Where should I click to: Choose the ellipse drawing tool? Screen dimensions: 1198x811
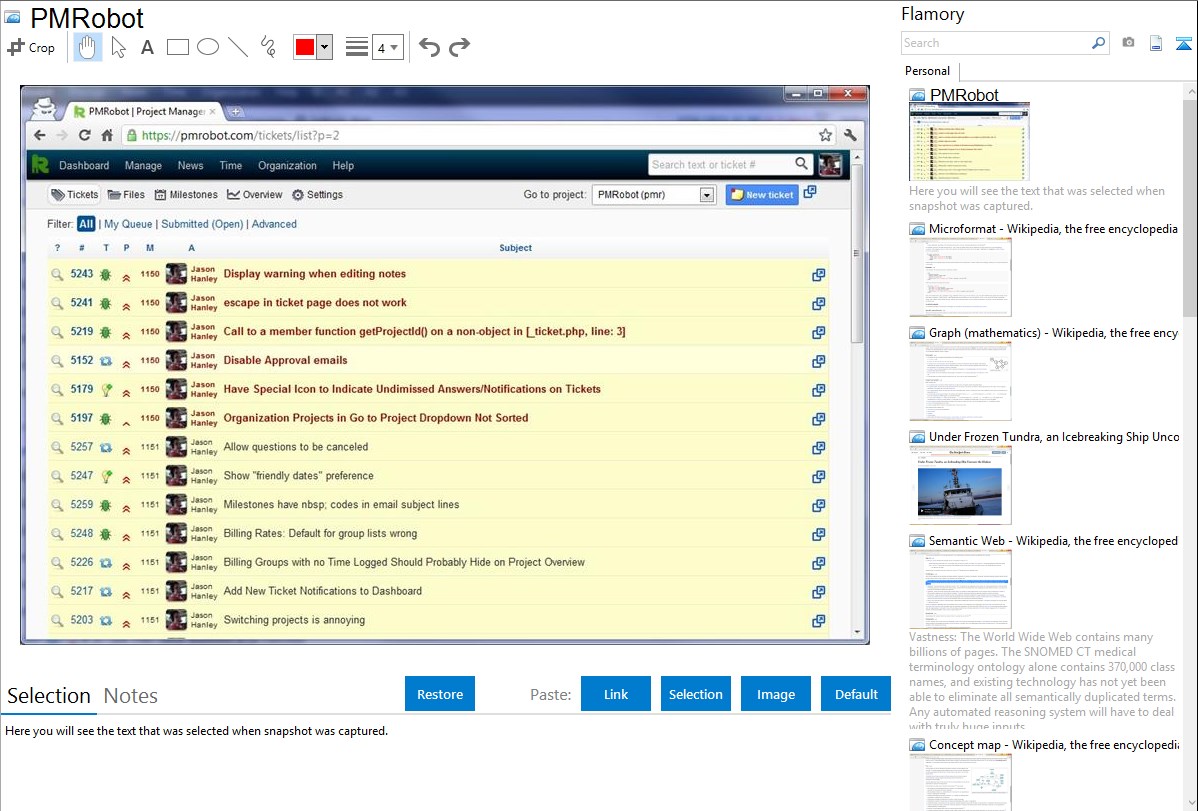point(208,47)
